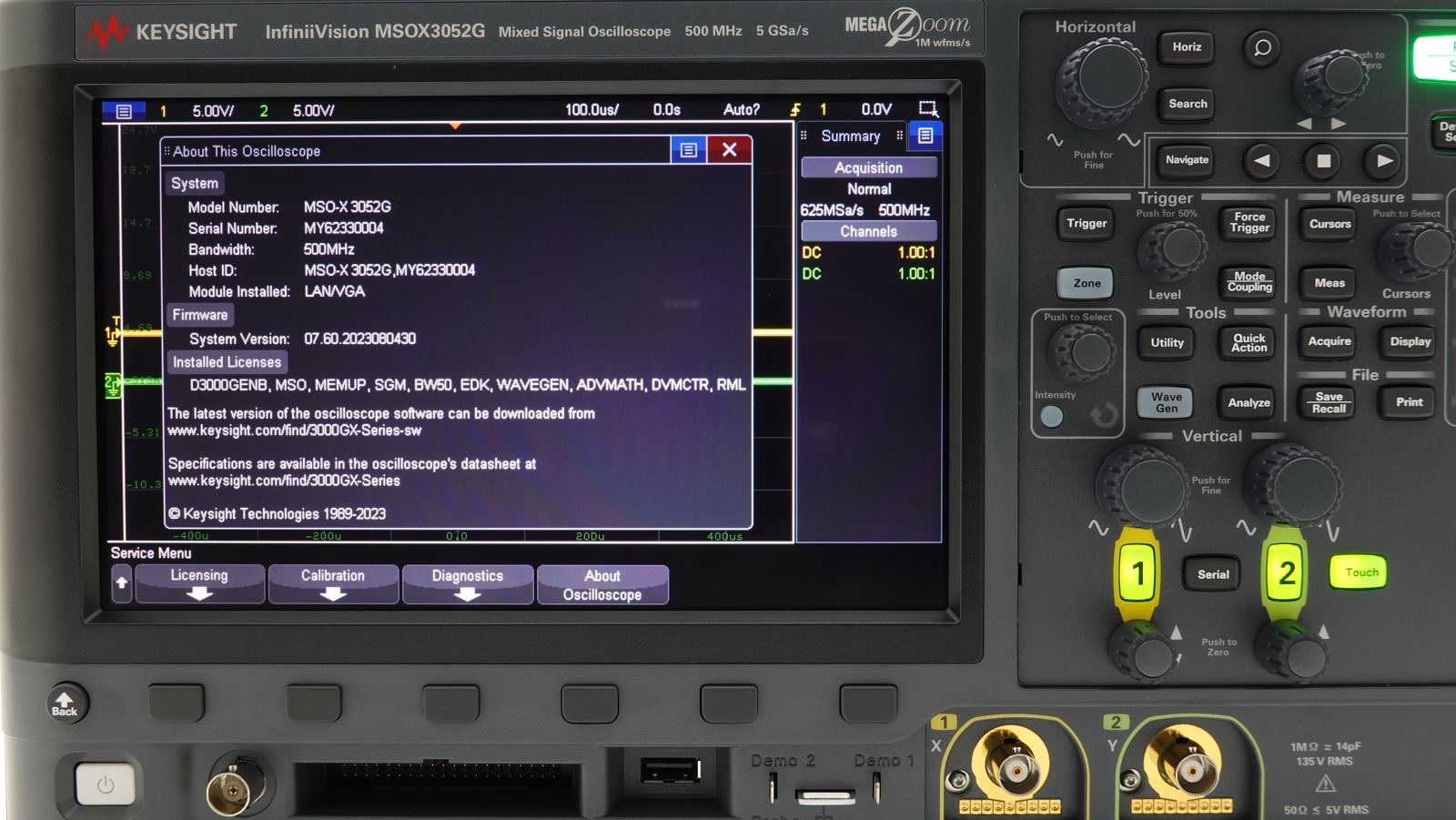Tap the Auto? trigger mode indicator
The width and height of the screenshot is (1456, 820).
tap(742, 110)
